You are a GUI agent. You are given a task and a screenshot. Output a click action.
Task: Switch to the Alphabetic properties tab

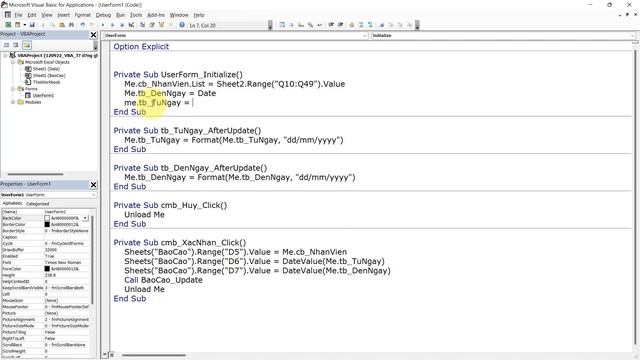13,203
